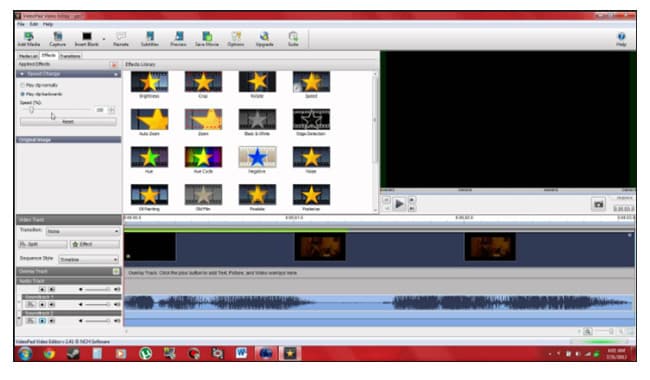The height and width of the screenshot is (380, 650).
Task: Switch to the Transitions tab
Action: [70, 56]
